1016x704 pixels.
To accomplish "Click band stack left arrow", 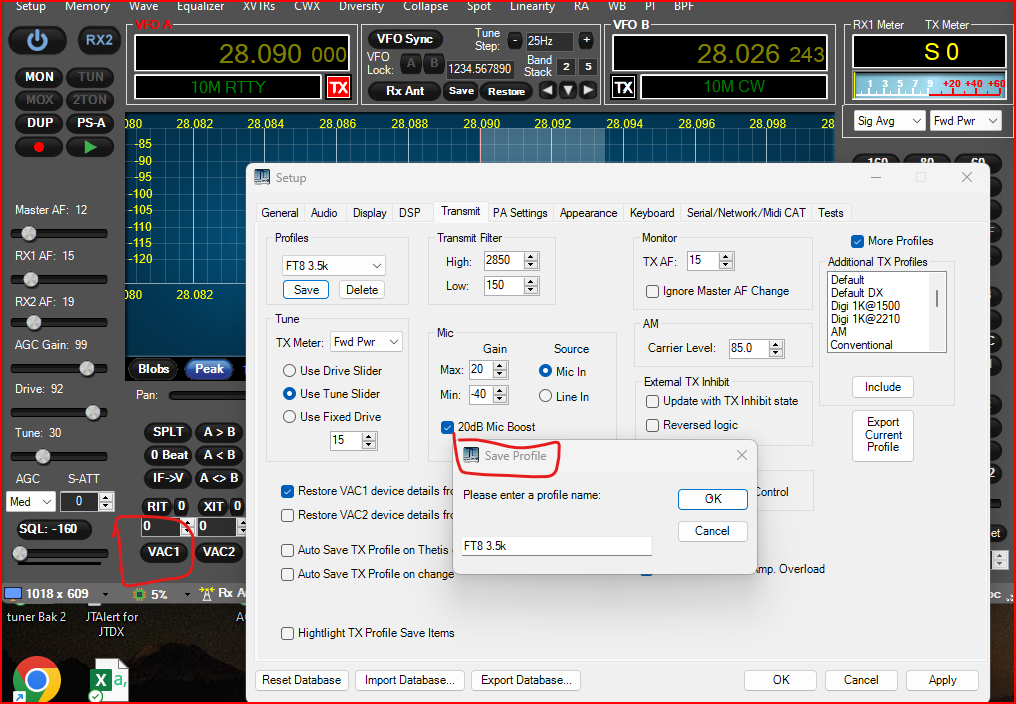I will tap(547, 90).
